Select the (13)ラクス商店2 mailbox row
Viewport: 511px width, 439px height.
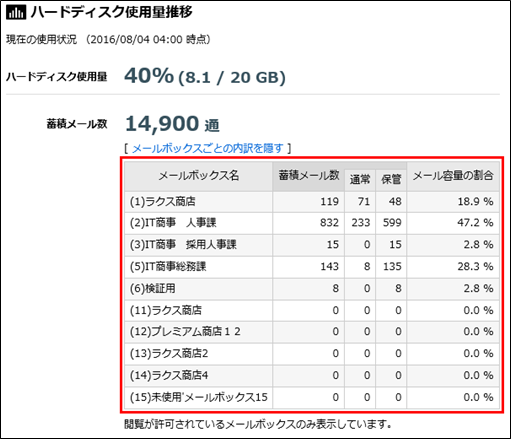pos(312,354)
